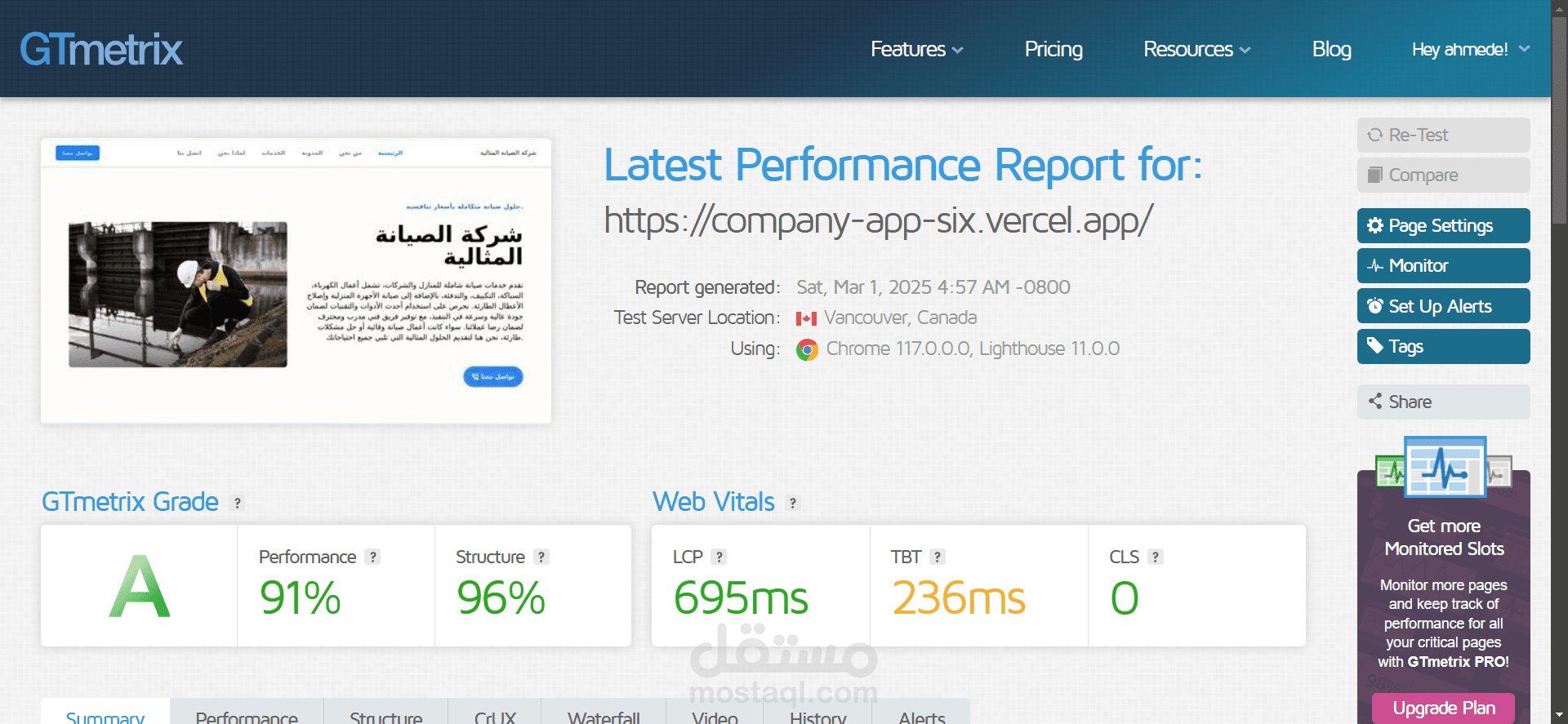
Task: Click the Share icon
Action: pos(1375,401)
